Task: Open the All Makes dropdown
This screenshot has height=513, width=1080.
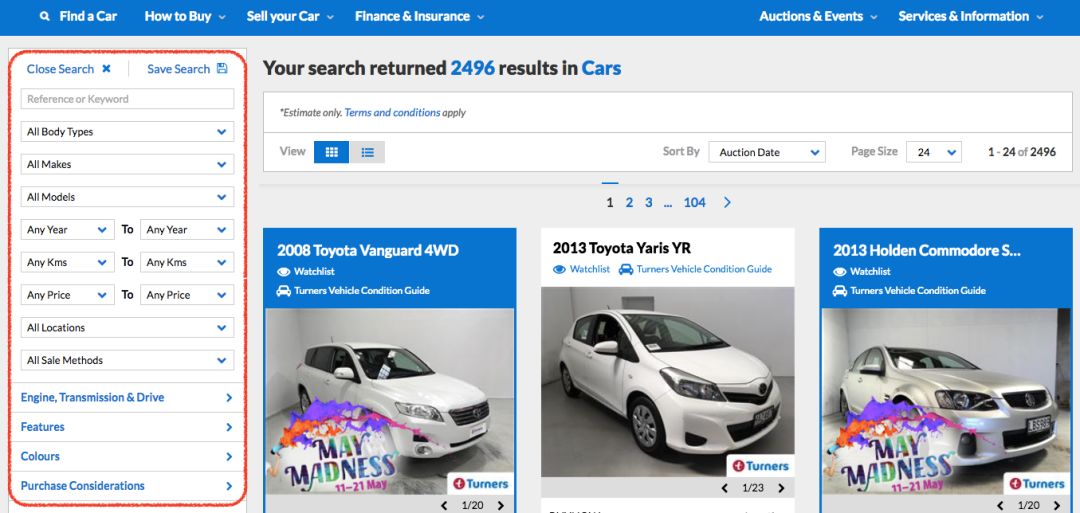Action: tap(127, 164)
